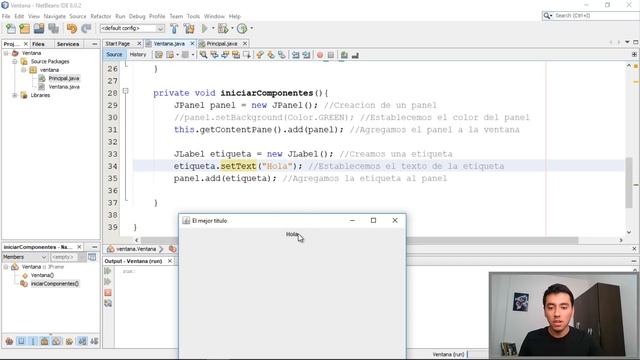Viewport: 640px width, 360px height.
Task: Toggle Show Non-Public Members filter in Navigator
Action: (45, 341)
